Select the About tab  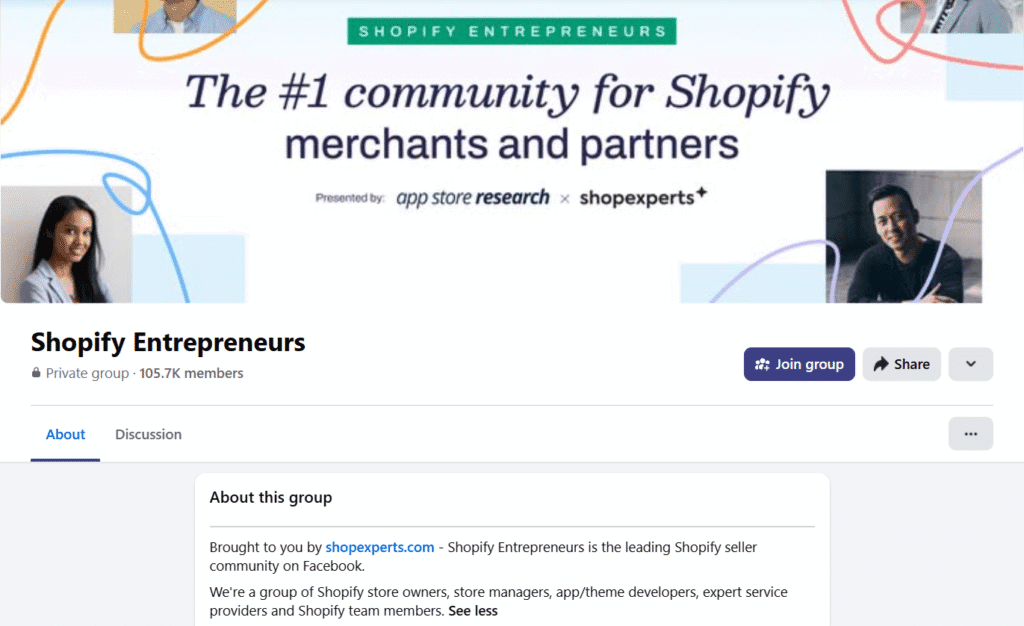click(65, 434)
